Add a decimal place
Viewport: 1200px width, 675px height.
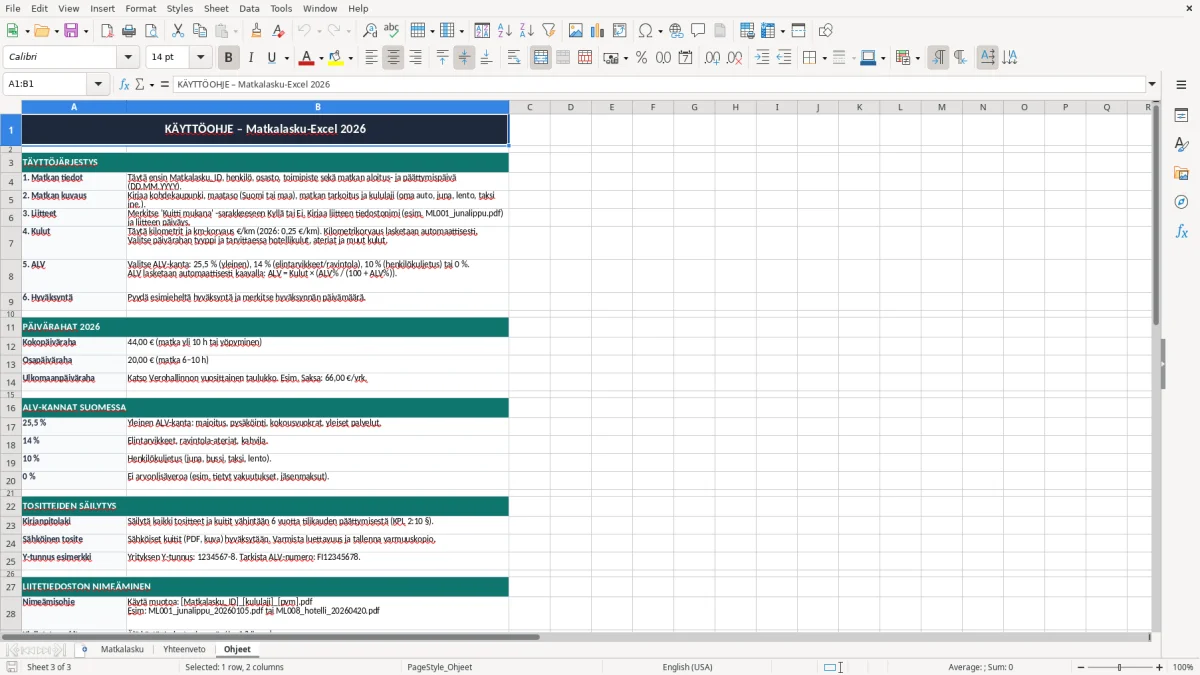pos(713,58)
